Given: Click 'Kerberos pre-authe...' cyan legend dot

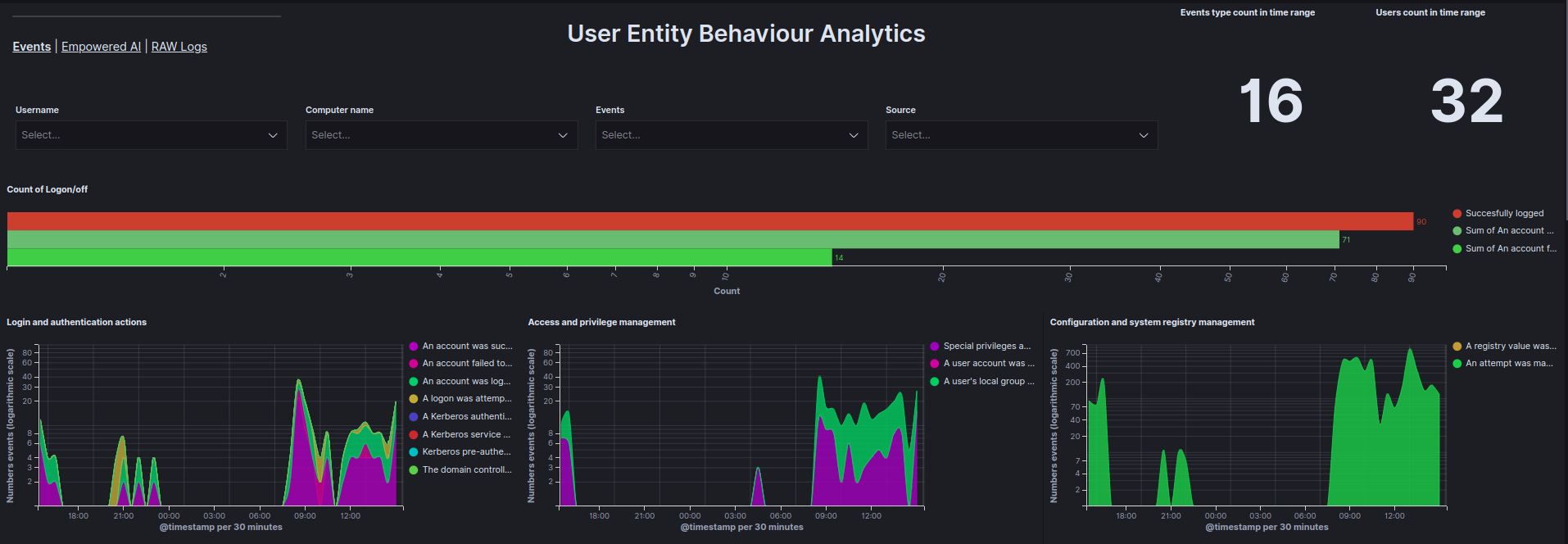Looking at the screenshot, I should 414,452.
